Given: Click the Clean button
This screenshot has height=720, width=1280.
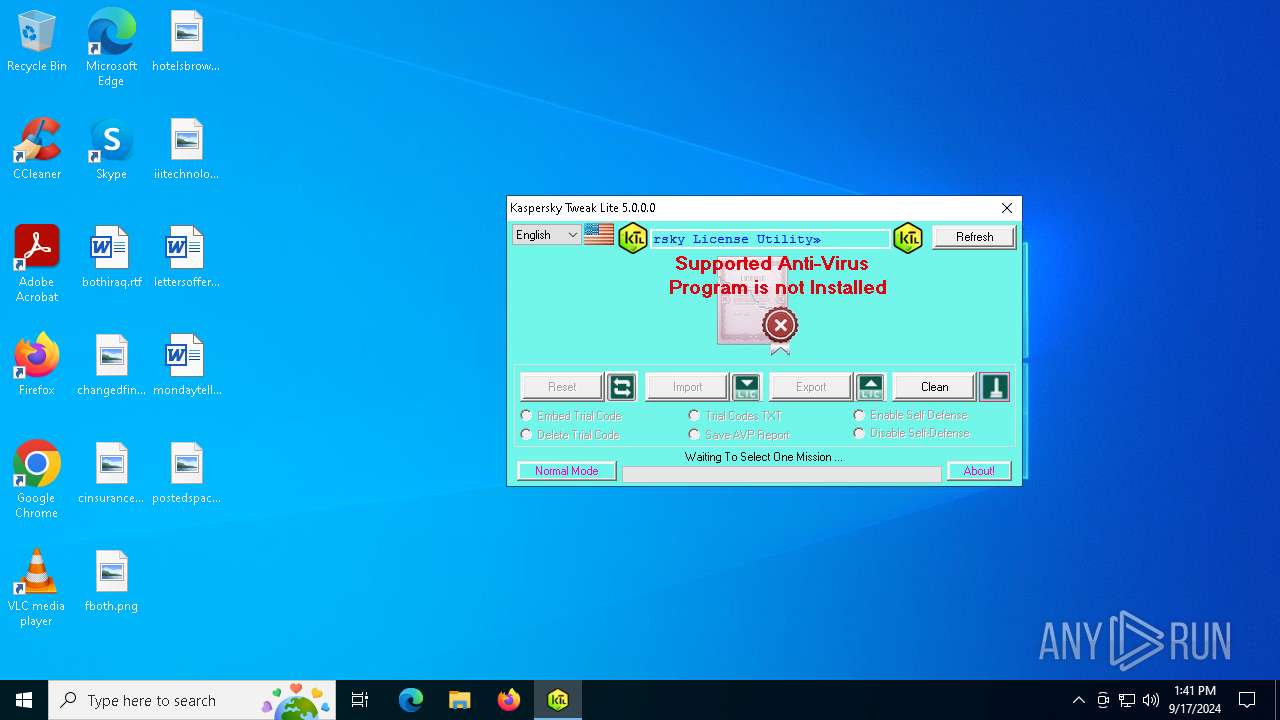Looking at the screenshot, I should (x=934, y=387).
